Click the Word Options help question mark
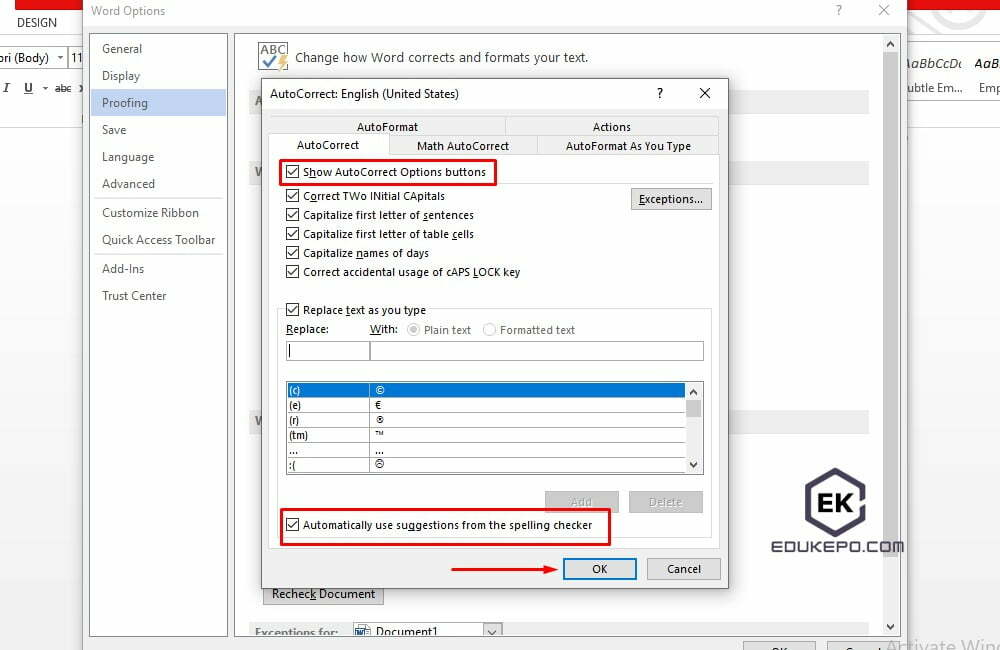The width and height of the screenshot is (1000, 650). point(838,10)
